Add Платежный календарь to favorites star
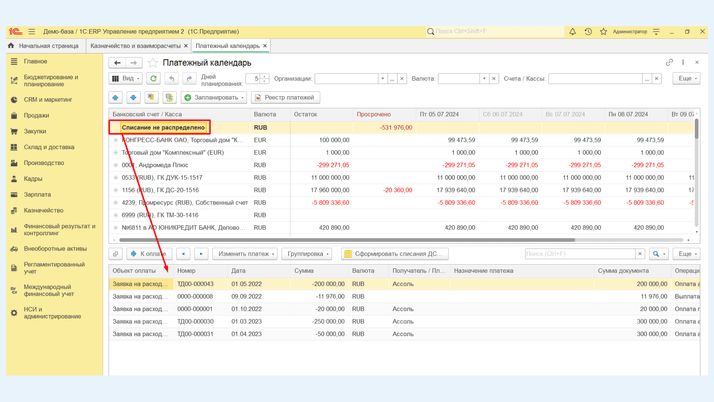The height and width of the screenshot is (402, 714). click(x=152, y=63)
